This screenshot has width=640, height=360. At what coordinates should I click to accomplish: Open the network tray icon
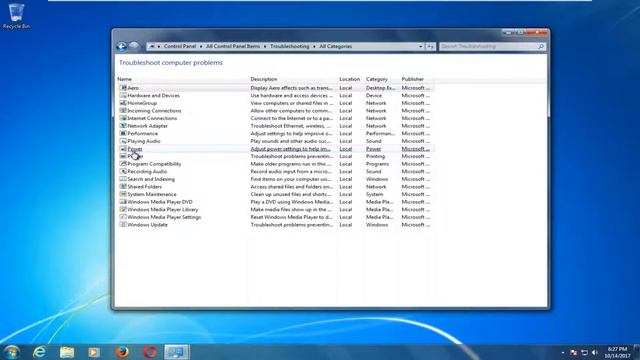click(584, 352)
